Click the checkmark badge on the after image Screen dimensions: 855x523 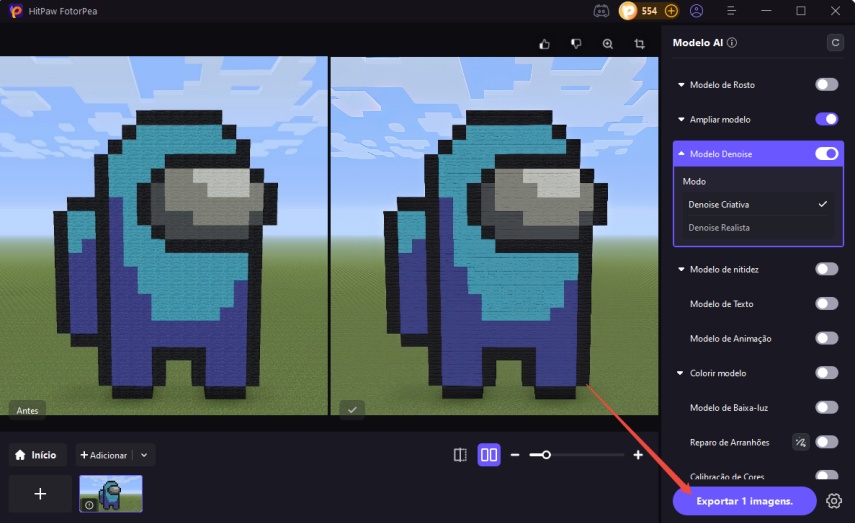tap(352, 410)
